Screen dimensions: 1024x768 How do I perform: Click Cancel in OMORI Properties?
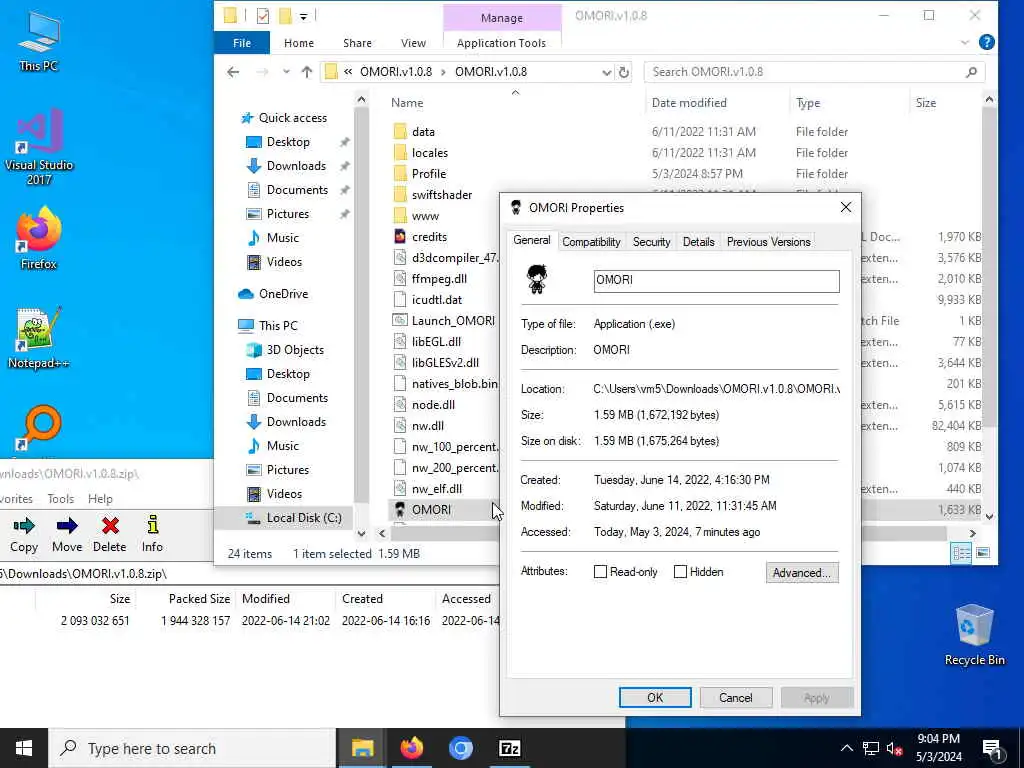(735, 697)
